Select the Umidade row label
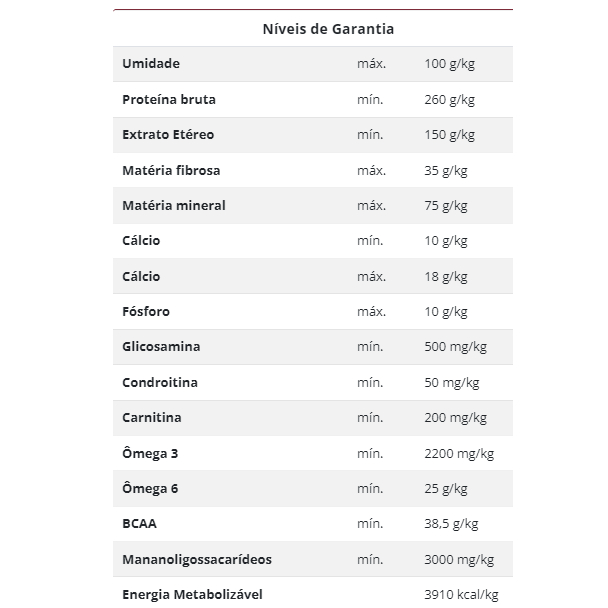This screenshot has width=608, height=608. [x=151, y=64]
